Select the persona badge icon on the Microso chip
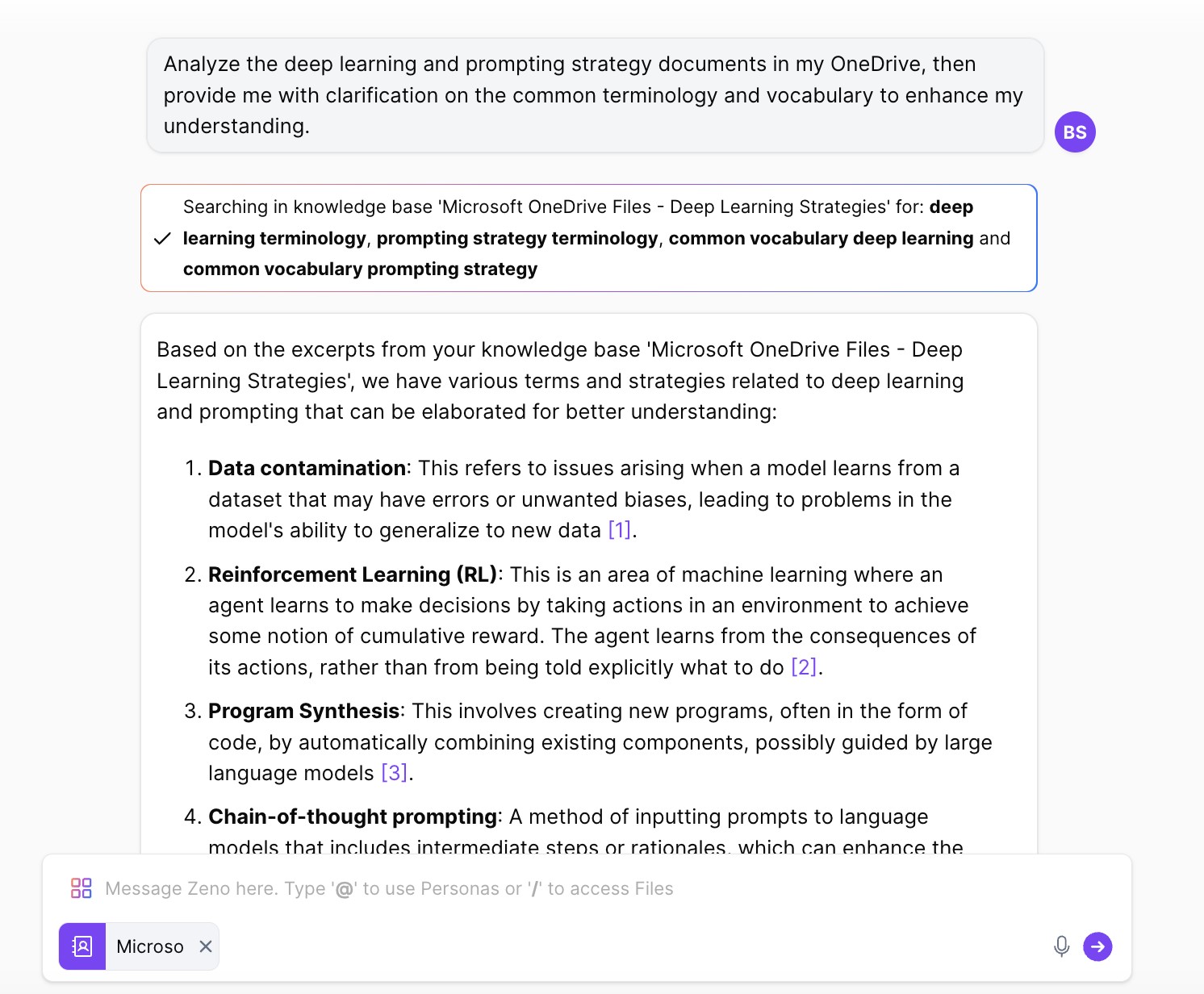 click(81, 946)
